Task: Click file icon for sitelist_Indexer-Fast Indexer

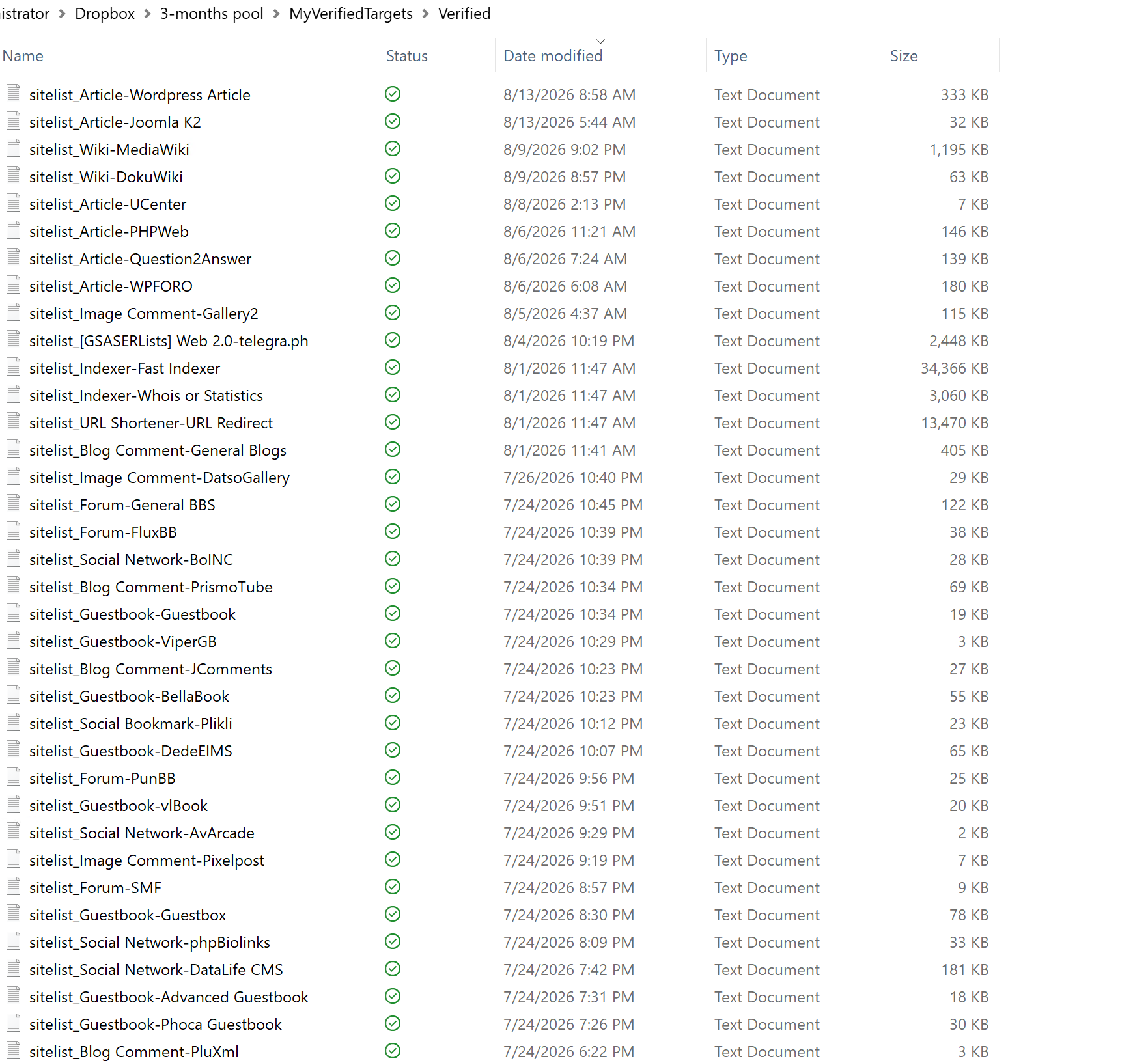Action: [14, 368]
